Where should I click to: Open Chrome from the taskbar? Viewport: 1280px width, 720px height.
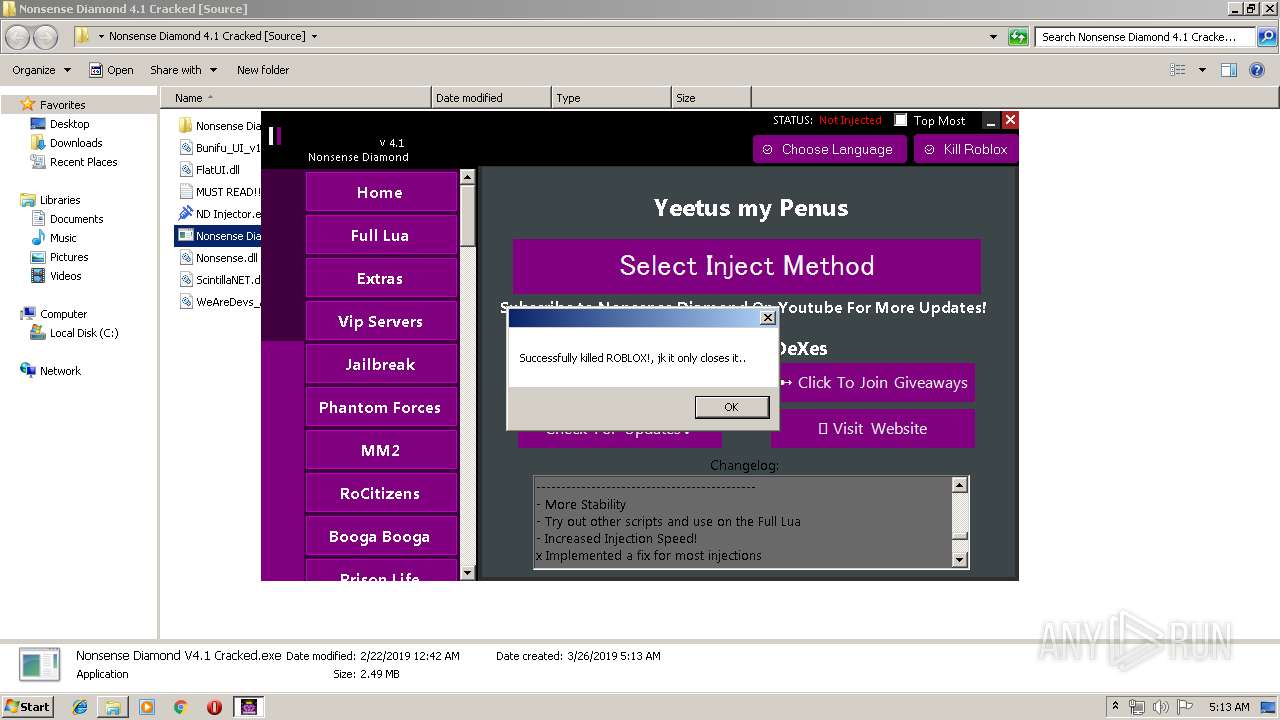click(x=180, y=707)
